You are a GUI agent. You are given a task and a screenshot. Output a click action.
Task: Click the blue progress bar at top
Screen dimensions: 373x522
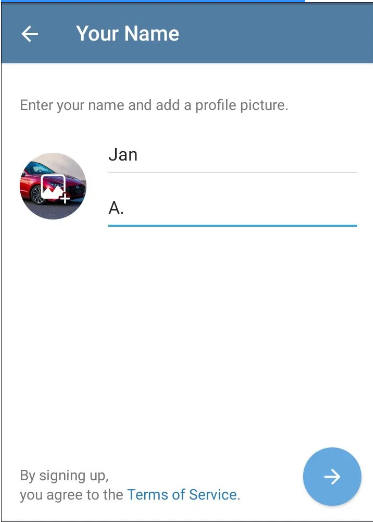coord(152,1)
